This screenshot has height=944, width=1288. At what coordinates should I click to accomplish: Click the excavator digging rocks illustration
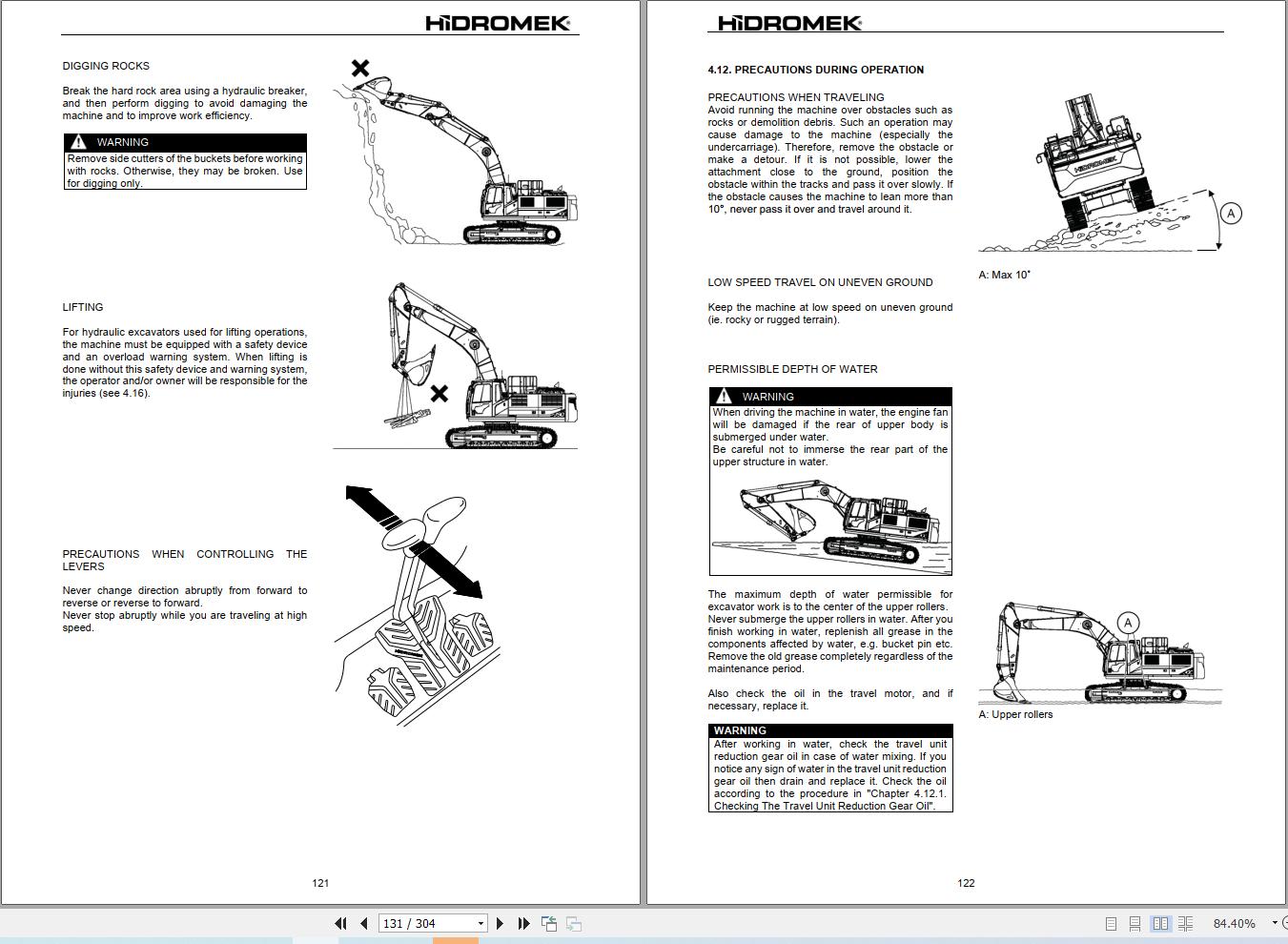[455, 151]
